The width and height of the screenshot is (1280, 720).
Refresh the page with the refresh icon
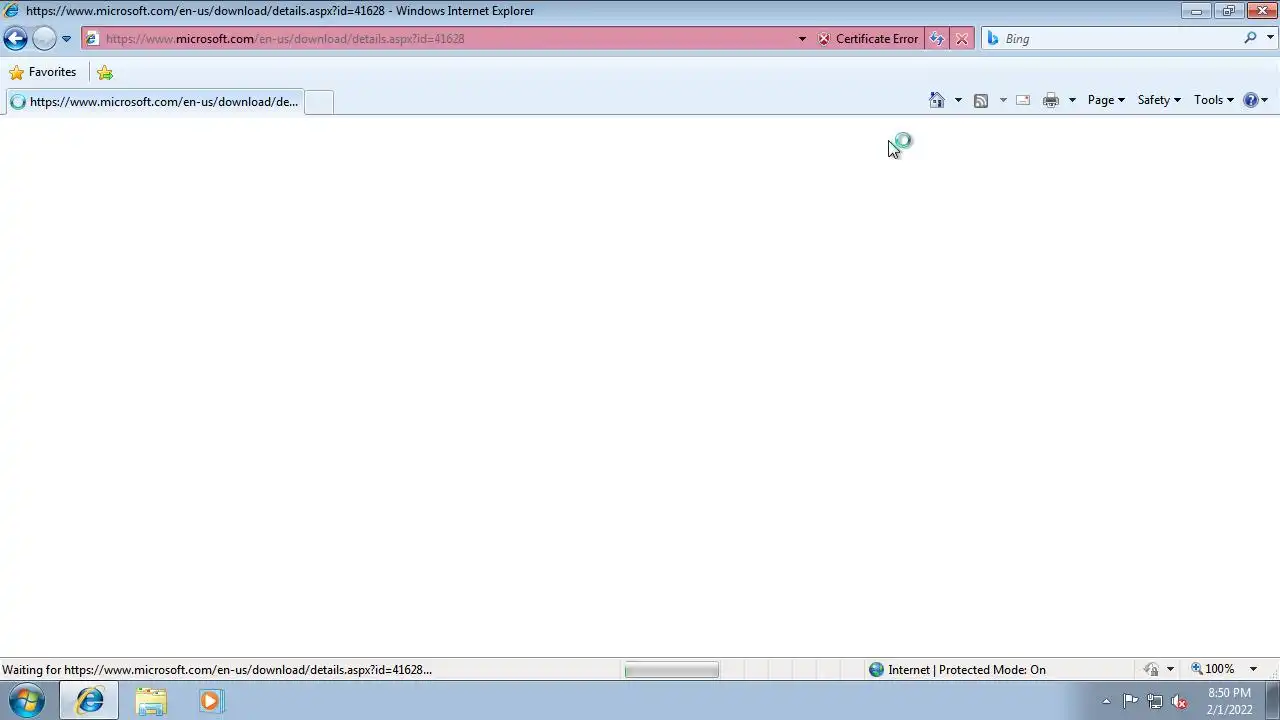tap(937, 39)
